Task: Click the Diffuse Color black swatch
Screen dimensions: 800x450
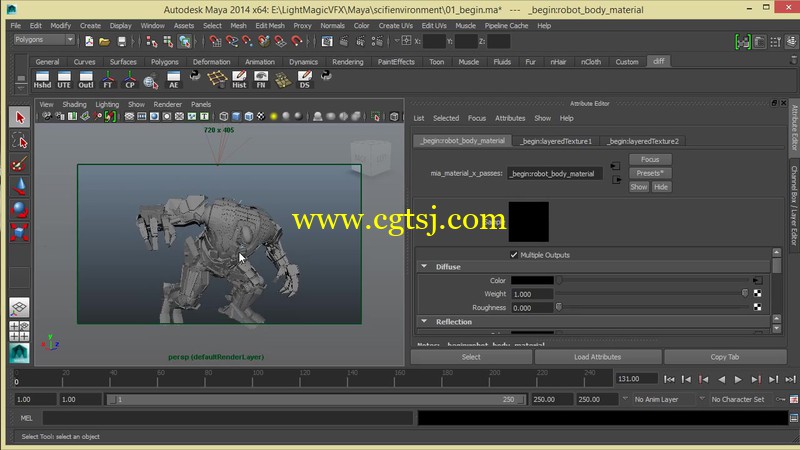Action: tap(532, 280)
